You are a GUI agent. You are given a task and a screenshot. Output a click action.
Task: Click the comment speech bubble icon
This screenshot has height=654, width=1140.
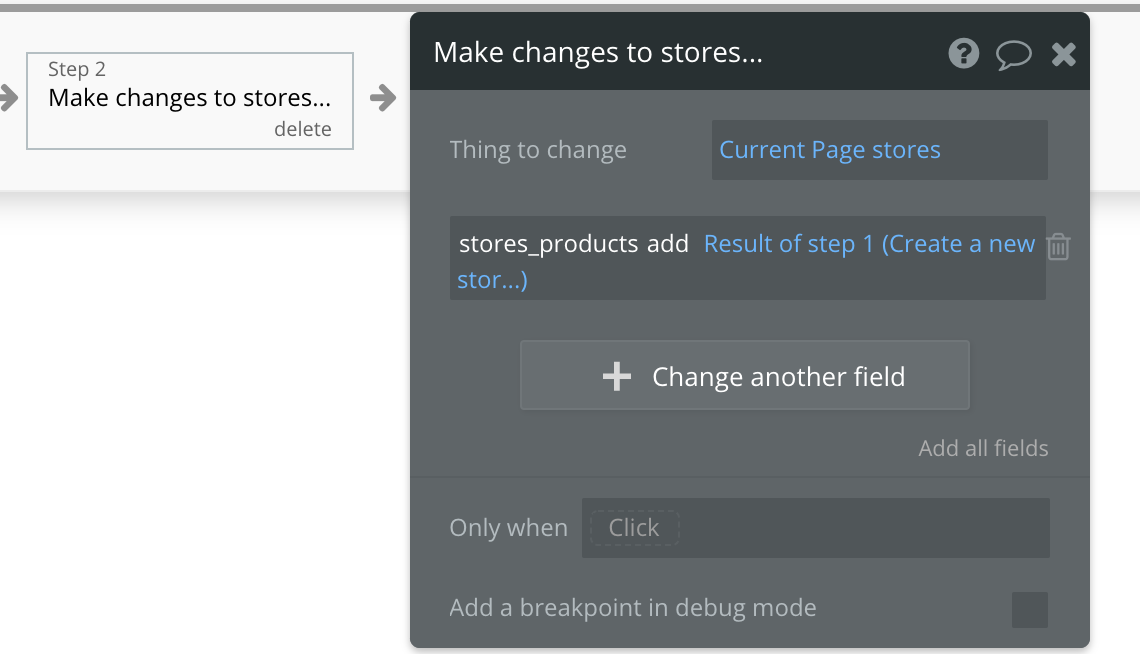pos(1013,54)
